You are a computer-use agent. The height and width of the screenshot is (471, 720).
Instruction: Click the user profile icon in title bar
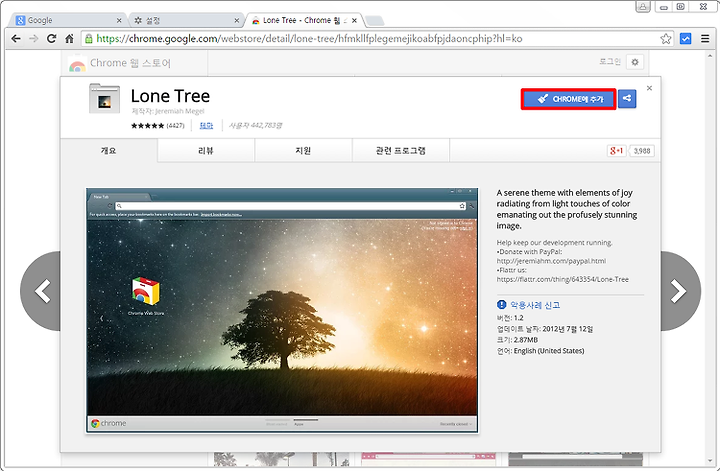tap(643, 6)
